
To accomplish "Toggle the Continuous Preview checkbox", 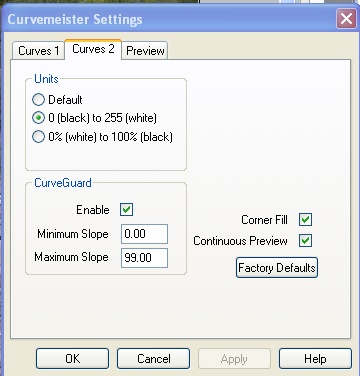I will 305,241.
